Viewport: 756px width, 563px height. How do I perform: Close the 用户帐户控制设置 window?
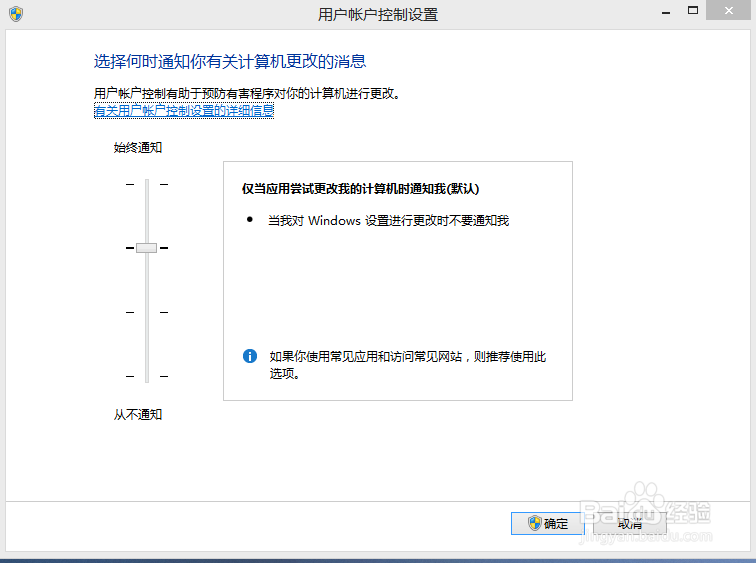tap(729, 11)
